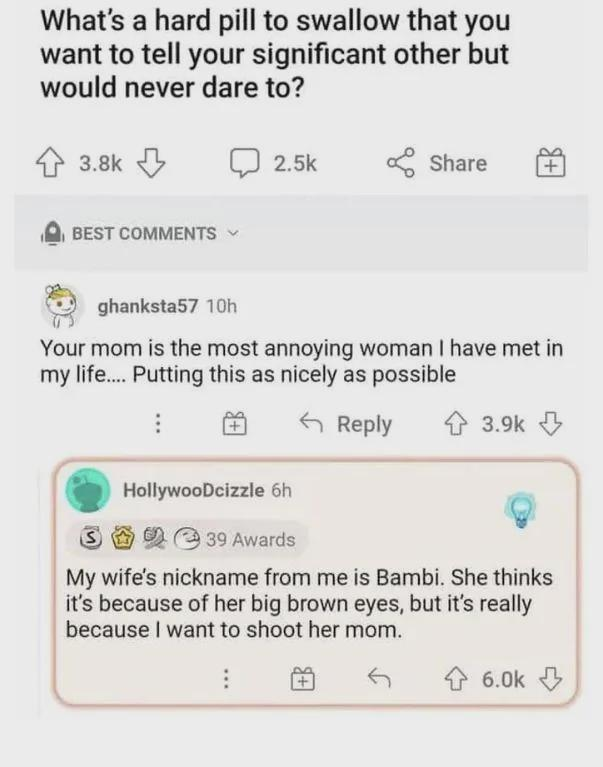The height and width of the screenshot is (767, 603).
Task: Reply to HollywooDcizzle's comment using the arrow icon
Action: 377,679
